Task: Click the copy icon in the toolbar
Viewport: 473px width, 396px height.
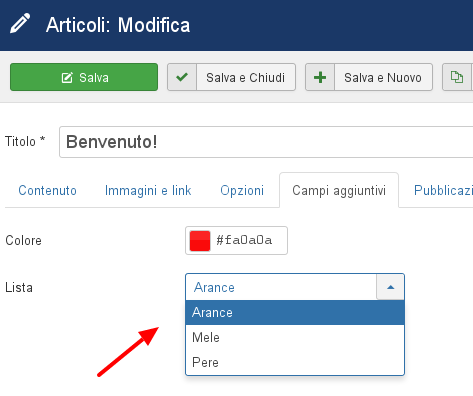Action: click(x=457, y=77)
